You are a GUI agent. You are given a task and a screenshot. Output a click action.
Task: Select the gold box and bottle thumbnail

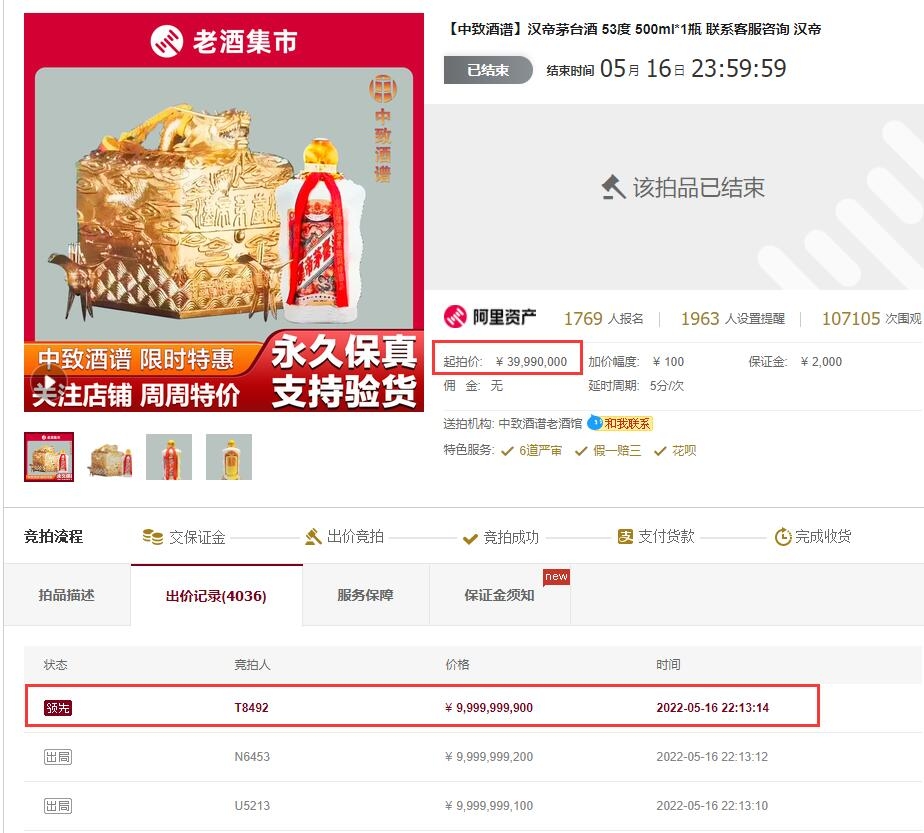point(109,457)
